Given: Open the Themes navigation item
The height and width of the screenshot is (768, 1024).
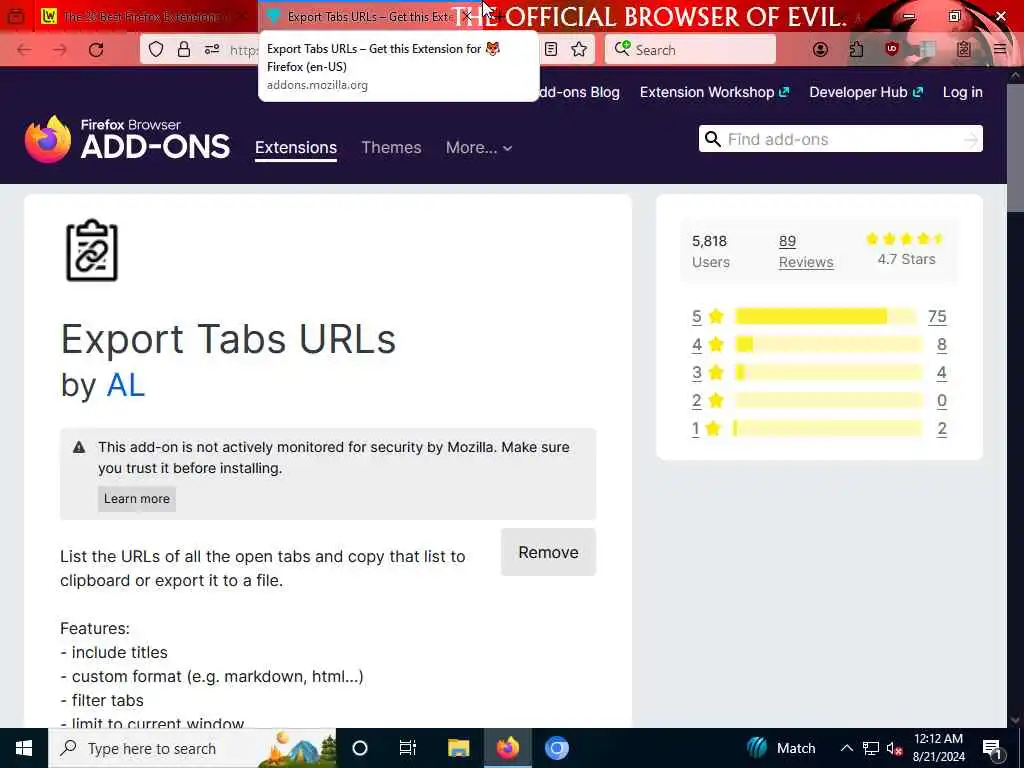Looking at the screenshot, I should (x=391, y=148).
